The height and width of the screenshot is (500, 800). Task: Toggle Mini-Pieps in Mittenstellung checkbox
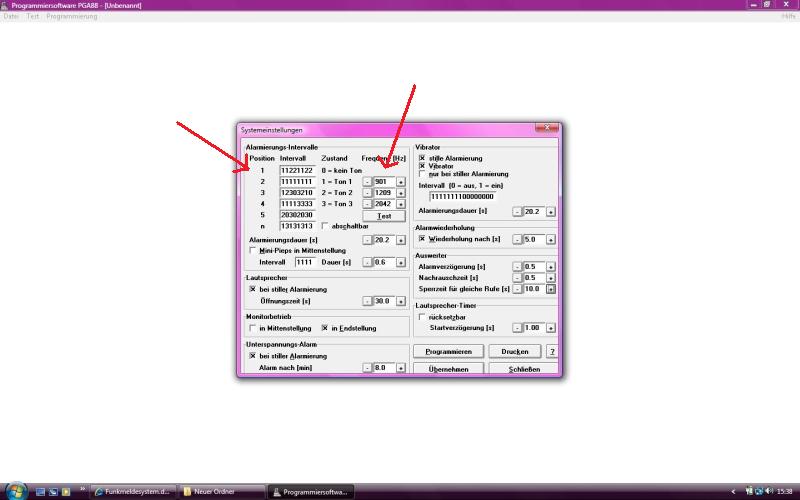[x=252, y=250]
